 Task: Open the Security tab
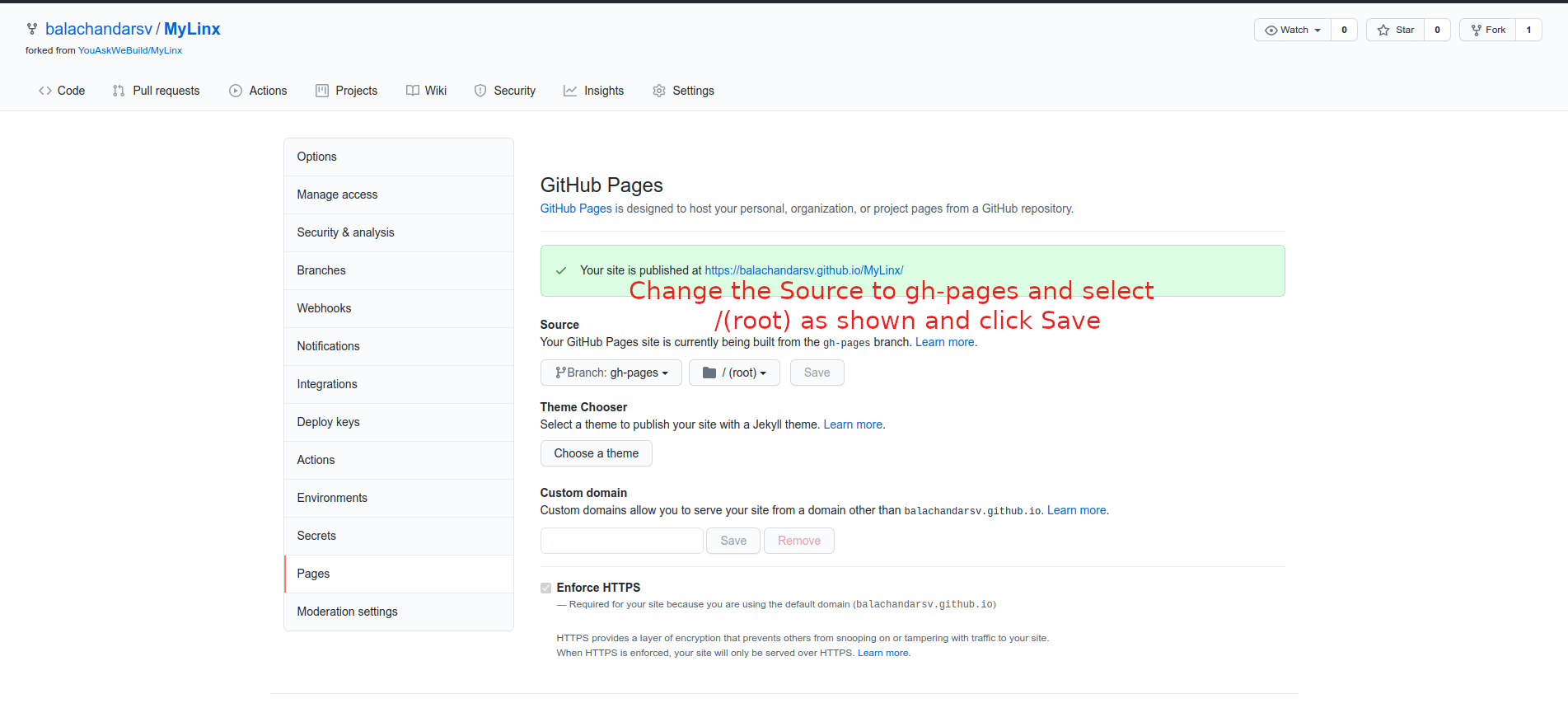coord(505,91)
